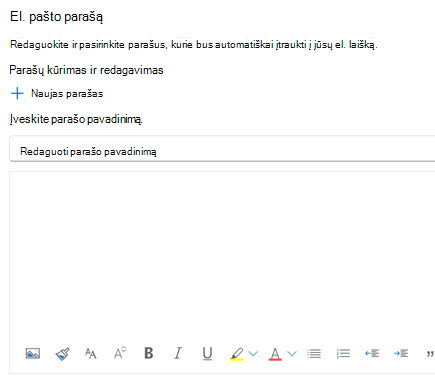The height and width of the screenshot is (378, 435).
Task: Insert a bulleted list
Action: 314,353
